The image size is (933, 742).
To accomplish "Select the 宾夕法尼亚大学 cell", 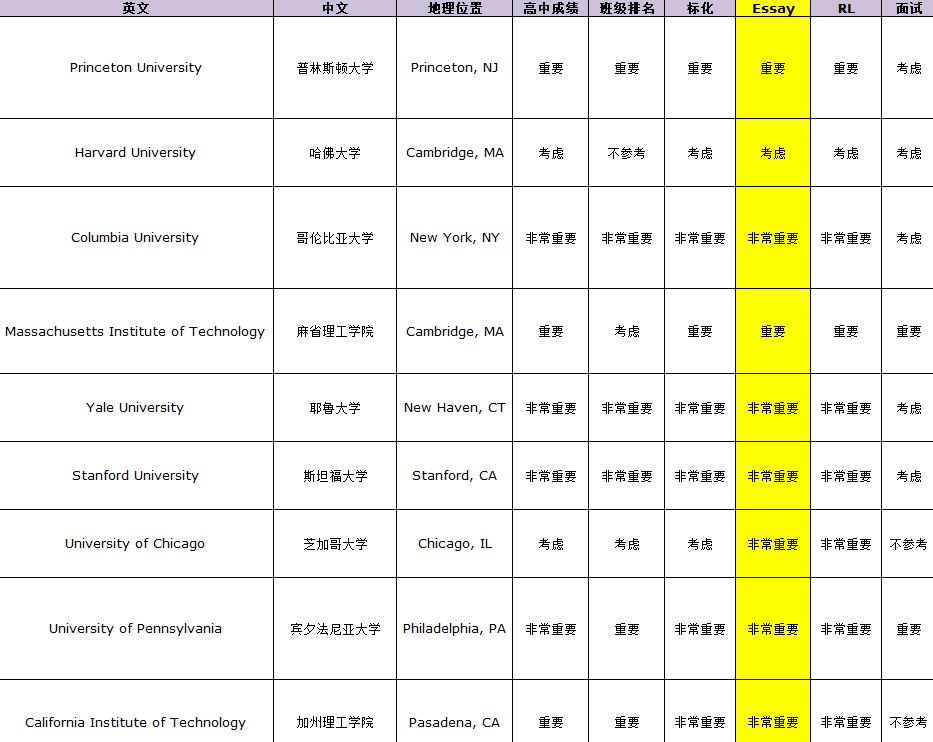I will (x=335, y=628).
